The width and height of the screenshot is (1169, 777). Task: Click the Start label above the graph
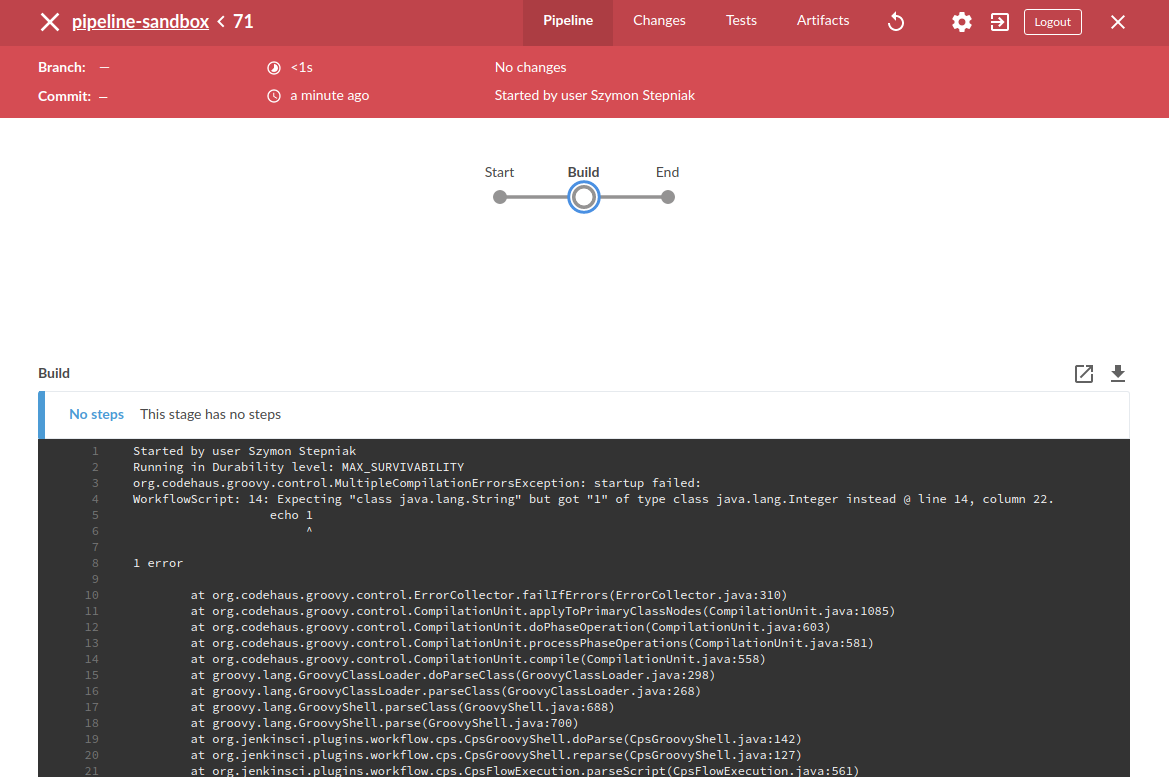500,172
